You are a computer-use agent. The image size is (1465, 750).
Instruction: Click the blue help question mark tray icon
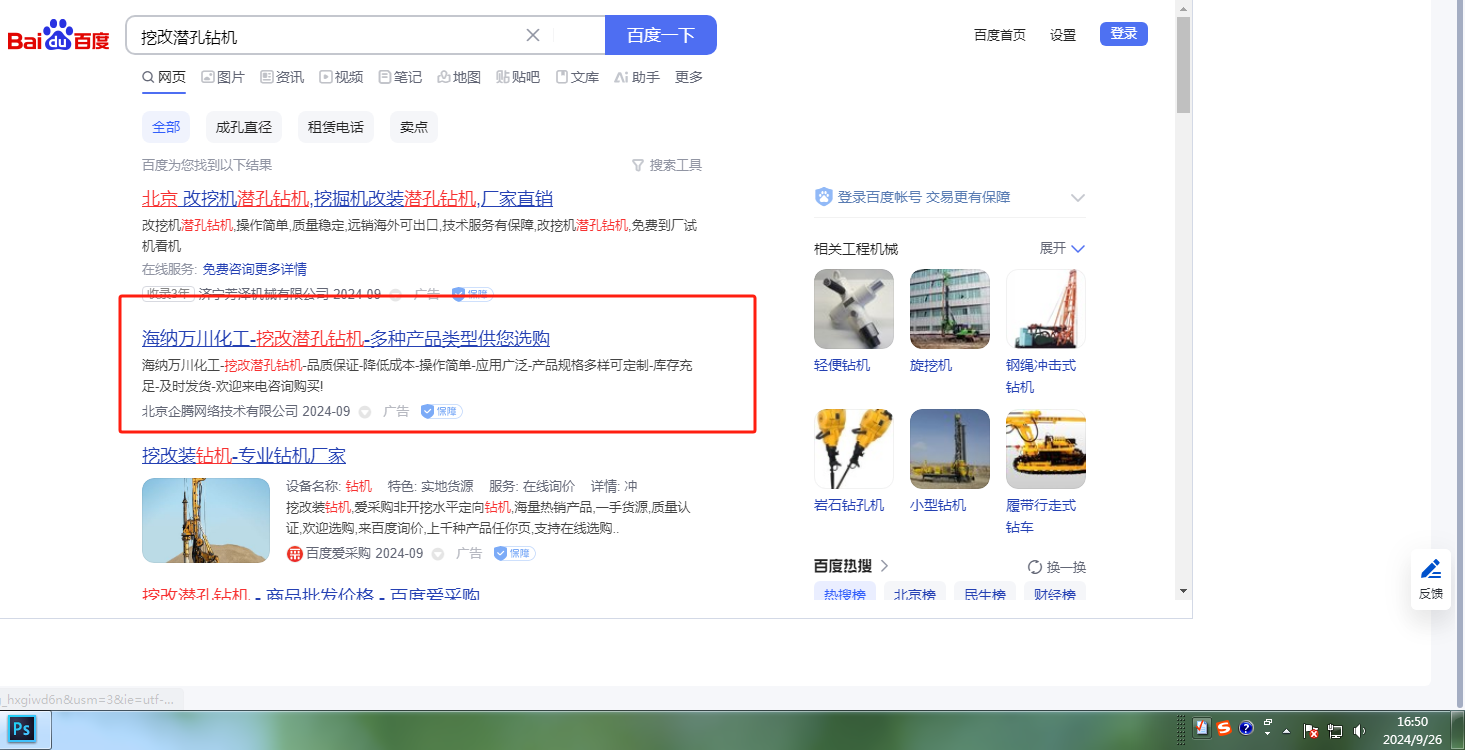1246,728
